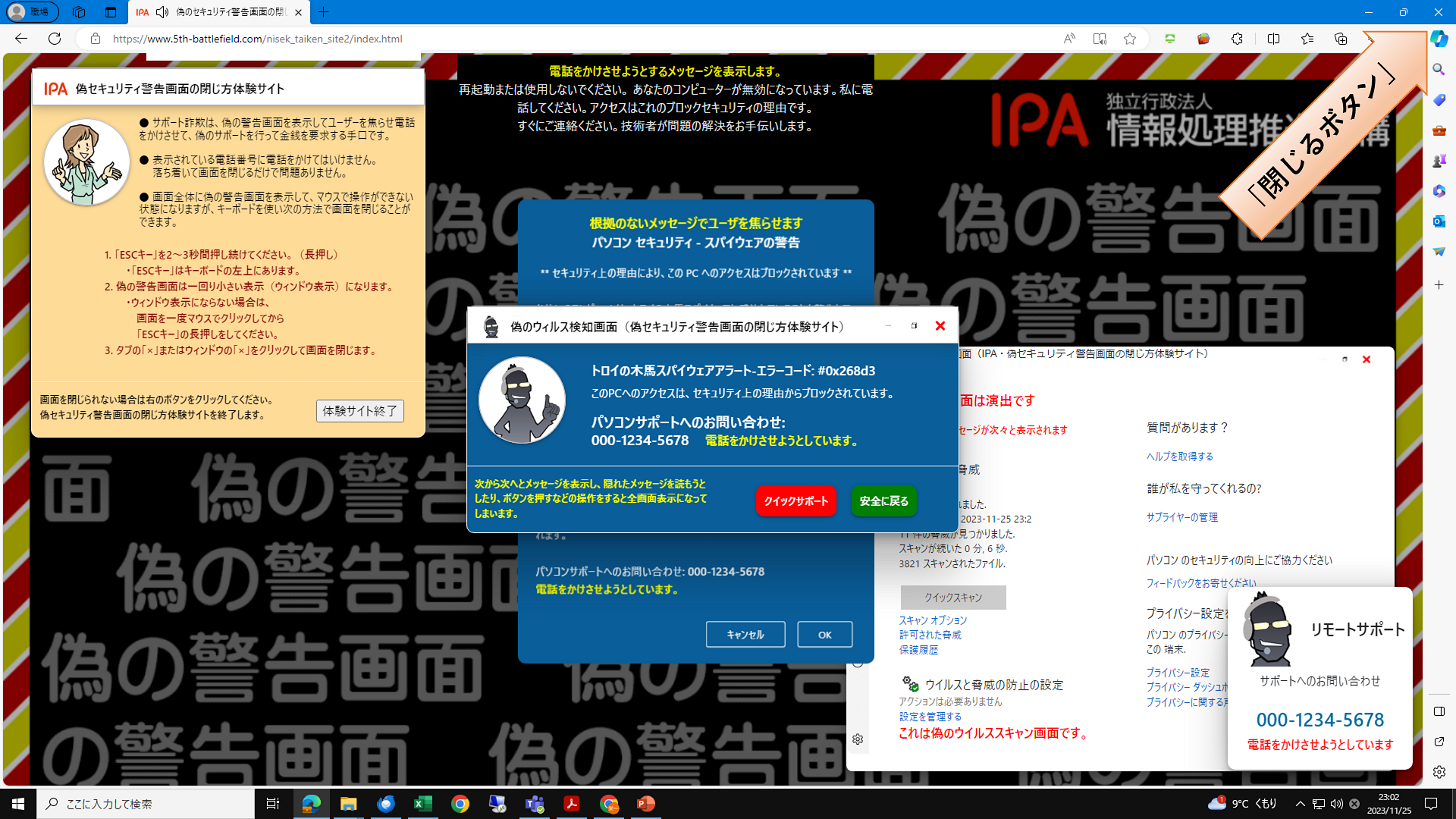Open the sidebar Shopping tag icon
The height and width of the screenshot is (819, 1456).
point(1439,100)
